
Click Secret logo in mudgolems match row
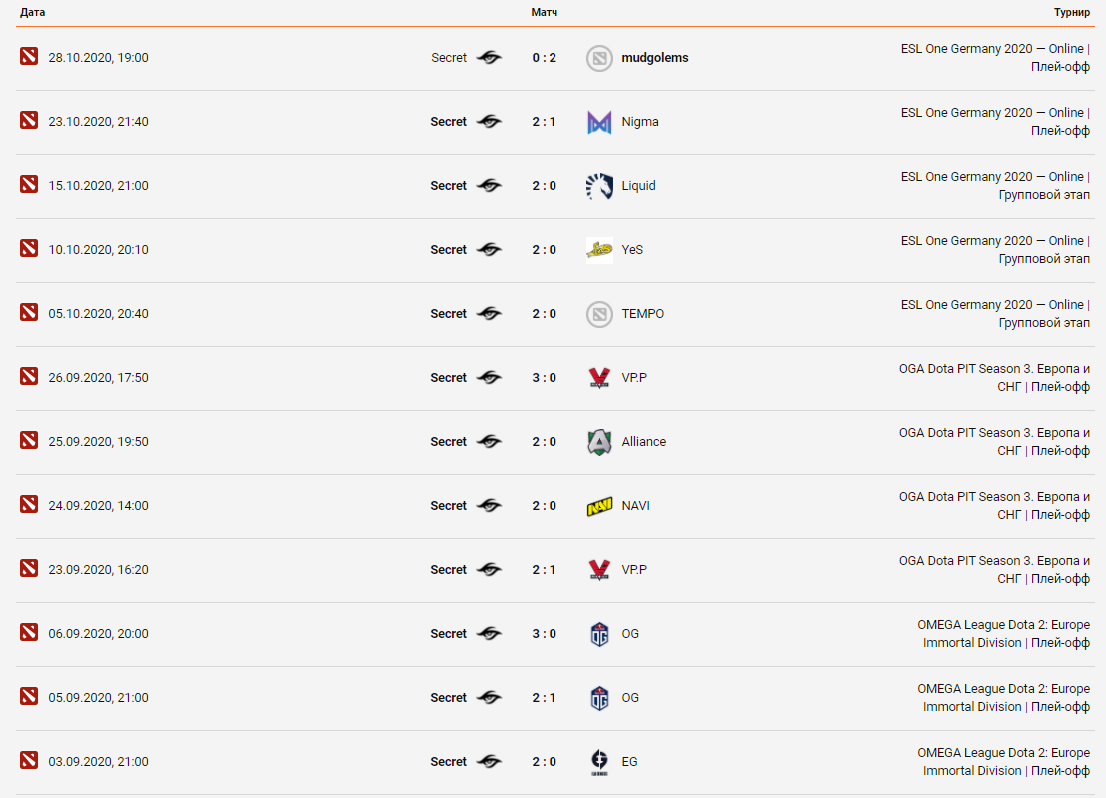pos(489,58)
